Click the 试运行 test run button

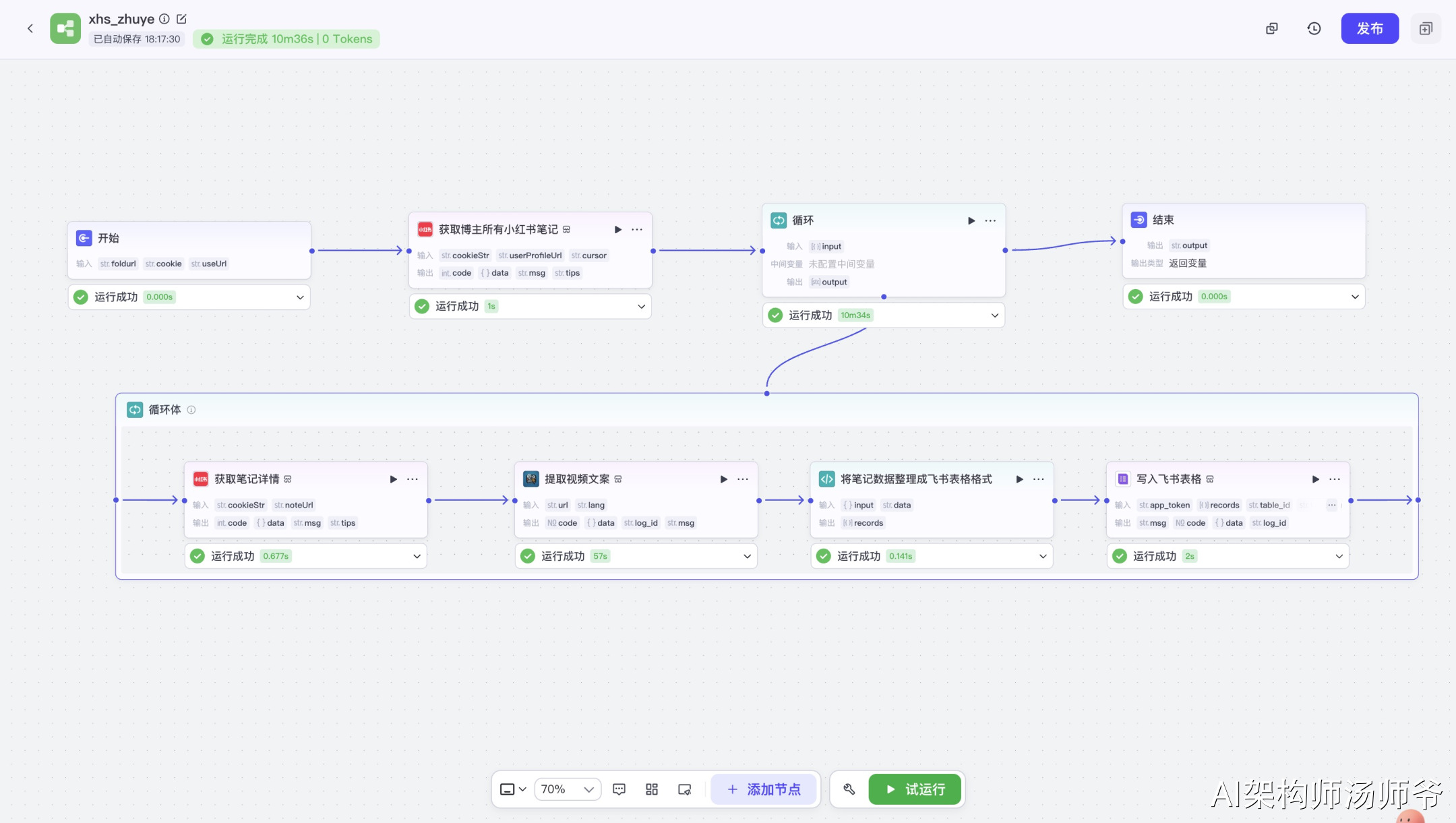coord(915,789)
